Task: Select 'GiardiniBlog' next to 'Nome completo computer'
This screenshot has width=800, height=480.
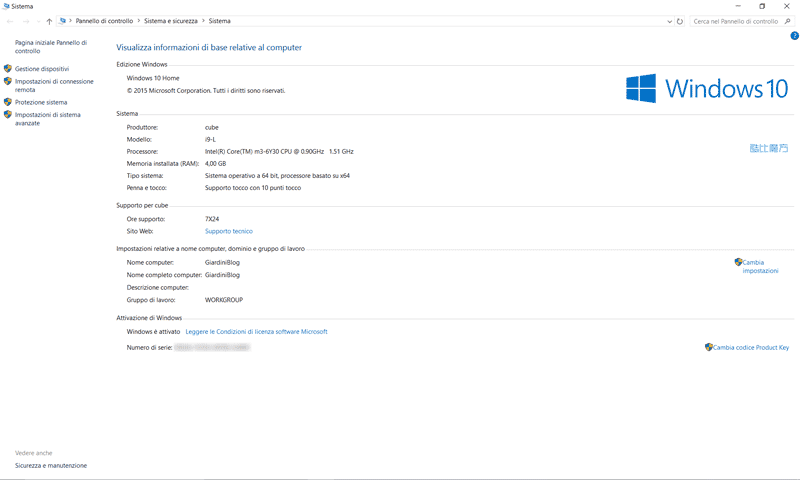Action: pos(222,275)
